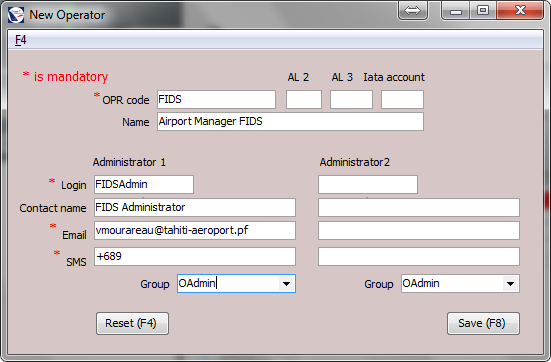Click the 'OPR code' label
This screenshot has width=551, height=362.
(126, 100)
